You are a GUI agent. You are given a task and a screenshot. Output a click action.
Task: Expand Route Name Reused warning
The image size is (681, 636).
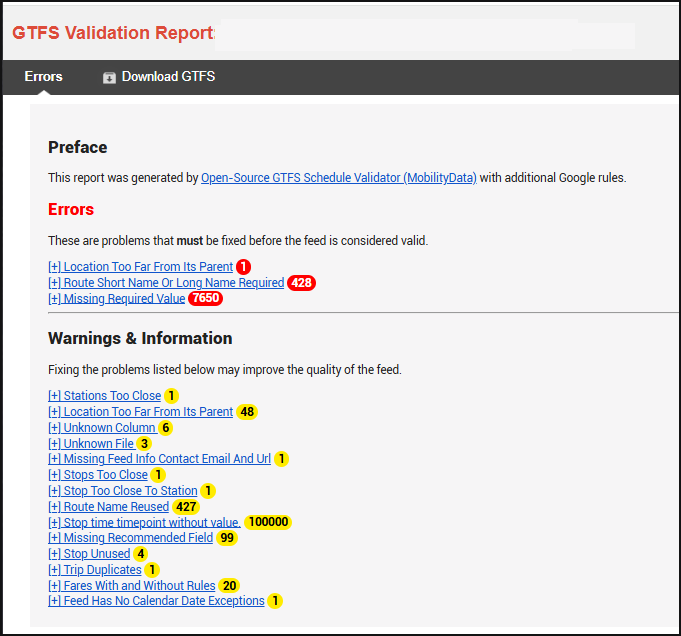pos(109,507)
